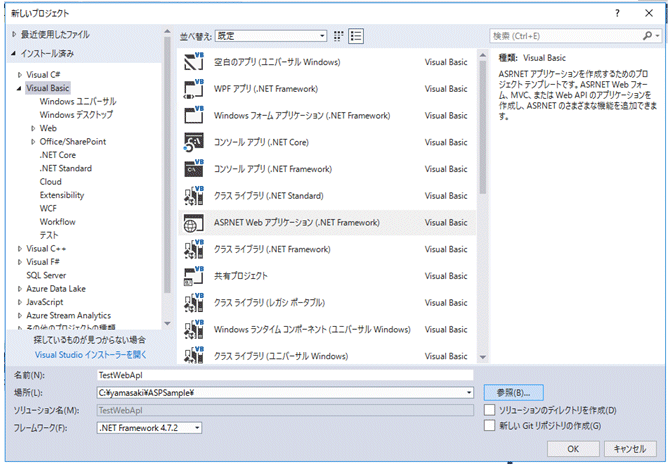
Task: Click the WPF アプリ (.NET Framework) text
Action: pyautogui.click(x=266, y=89)
